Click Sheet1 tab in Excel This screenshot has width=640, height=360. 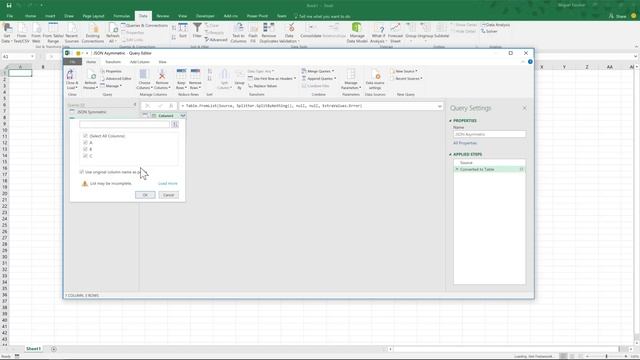coord(33,349)
